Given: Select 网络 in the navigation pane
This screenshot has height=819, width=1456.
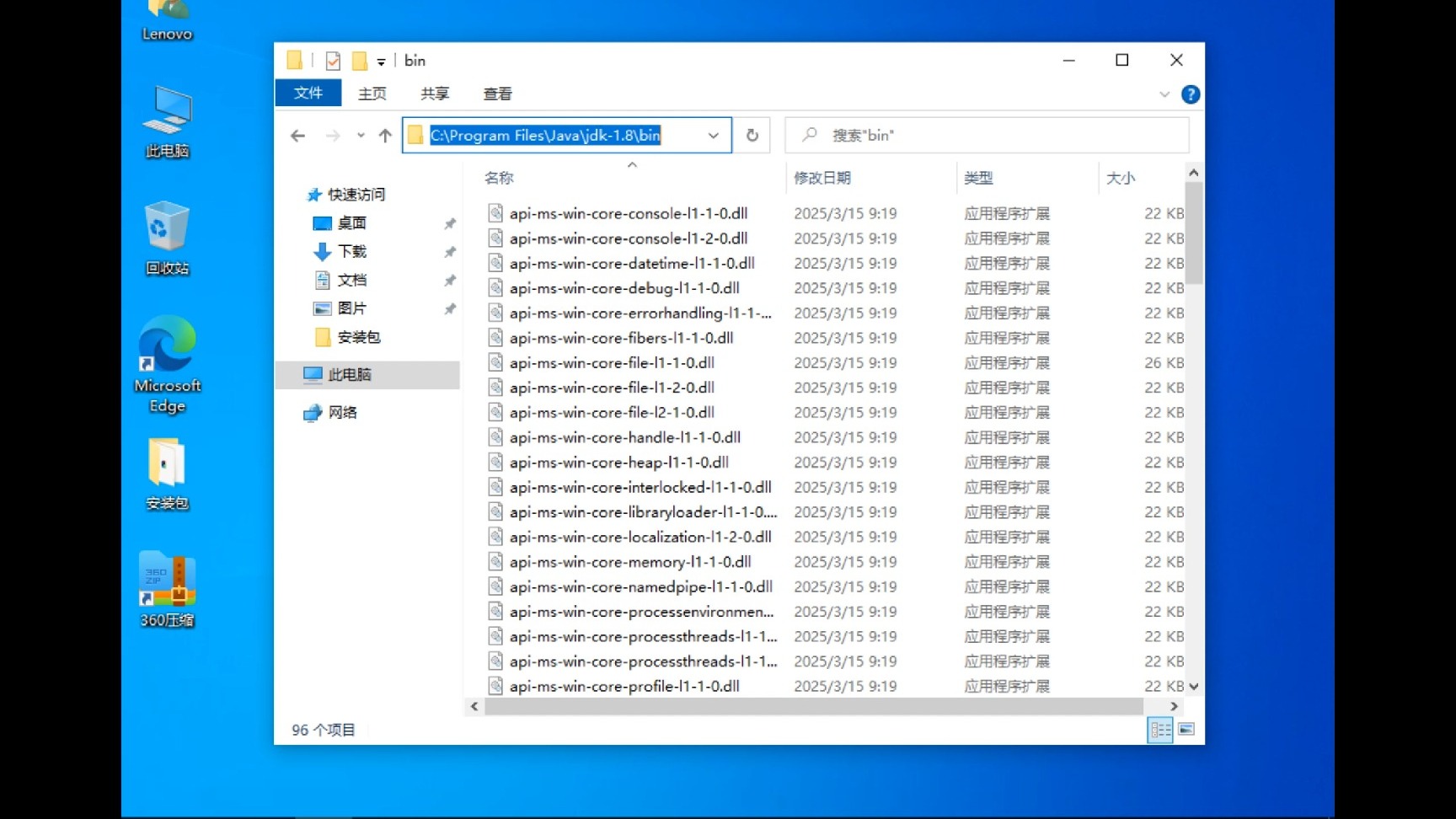Looking at the screenshot, I should tap(331, 412).
